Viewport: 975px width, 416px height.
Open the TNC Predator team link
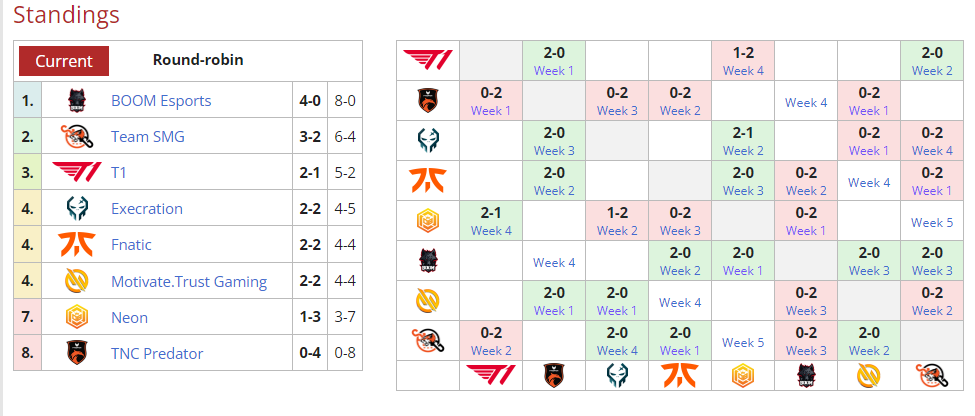[x=157, y=353]
